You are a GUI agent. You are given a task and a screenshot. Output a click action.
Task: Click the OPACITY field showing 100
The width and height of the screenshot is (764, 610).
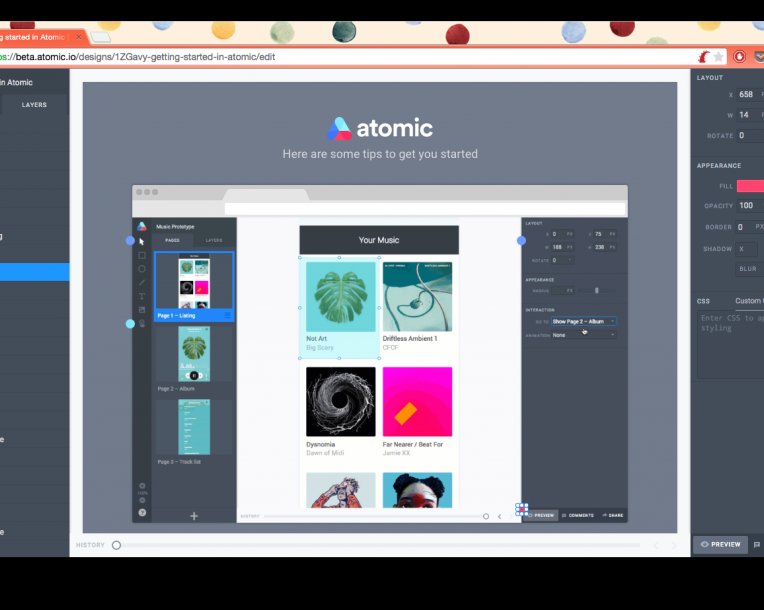(x=749, y=206)
